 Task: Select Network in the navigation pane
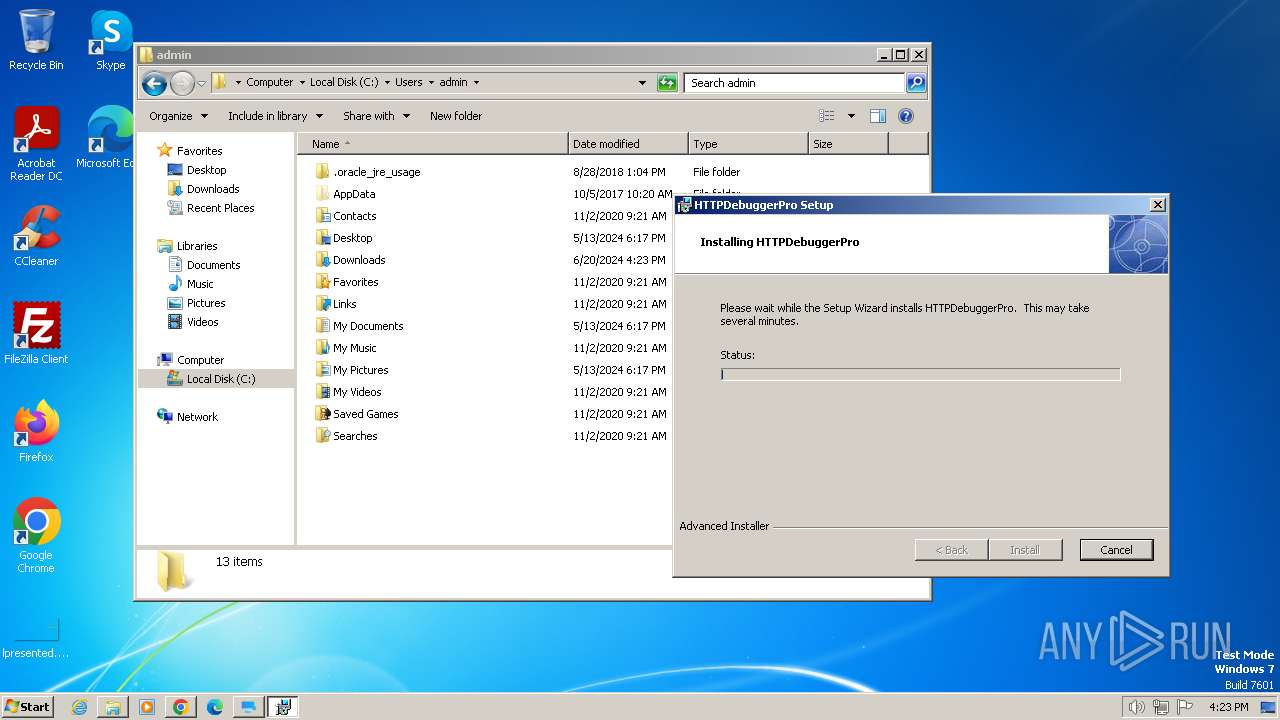(x=197, y=417)
